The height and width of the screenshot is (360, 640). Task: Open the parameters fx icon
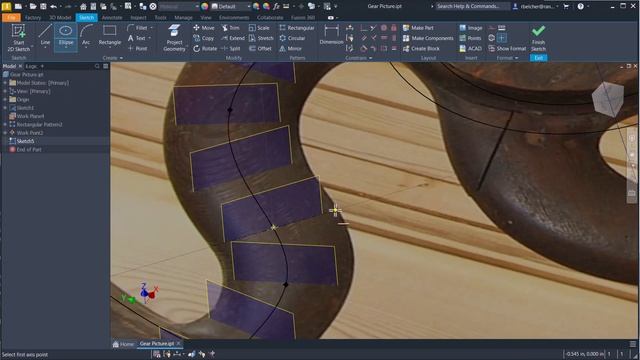[276, 7]
